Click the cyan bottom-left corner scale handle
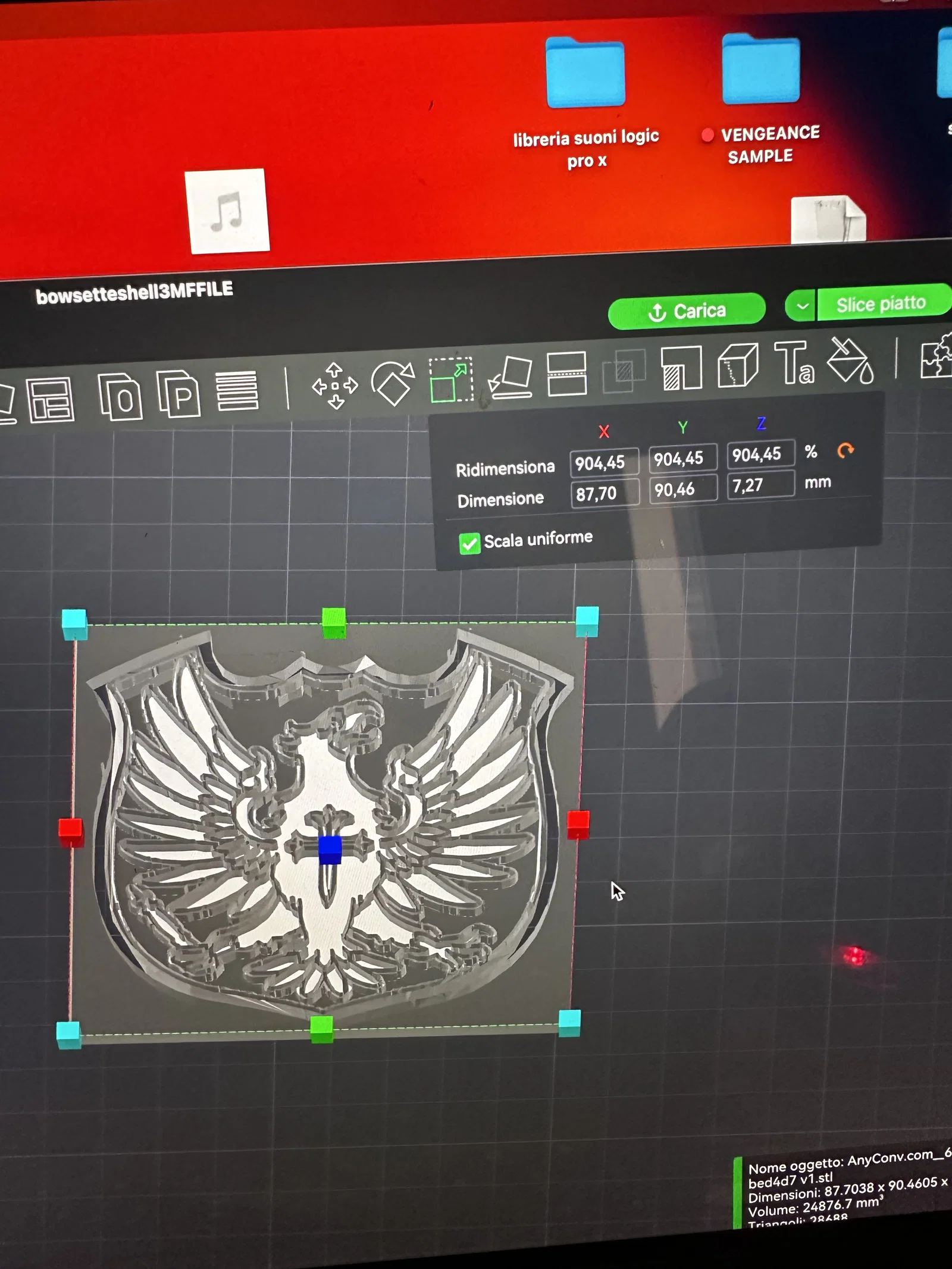 point(68,1035)
